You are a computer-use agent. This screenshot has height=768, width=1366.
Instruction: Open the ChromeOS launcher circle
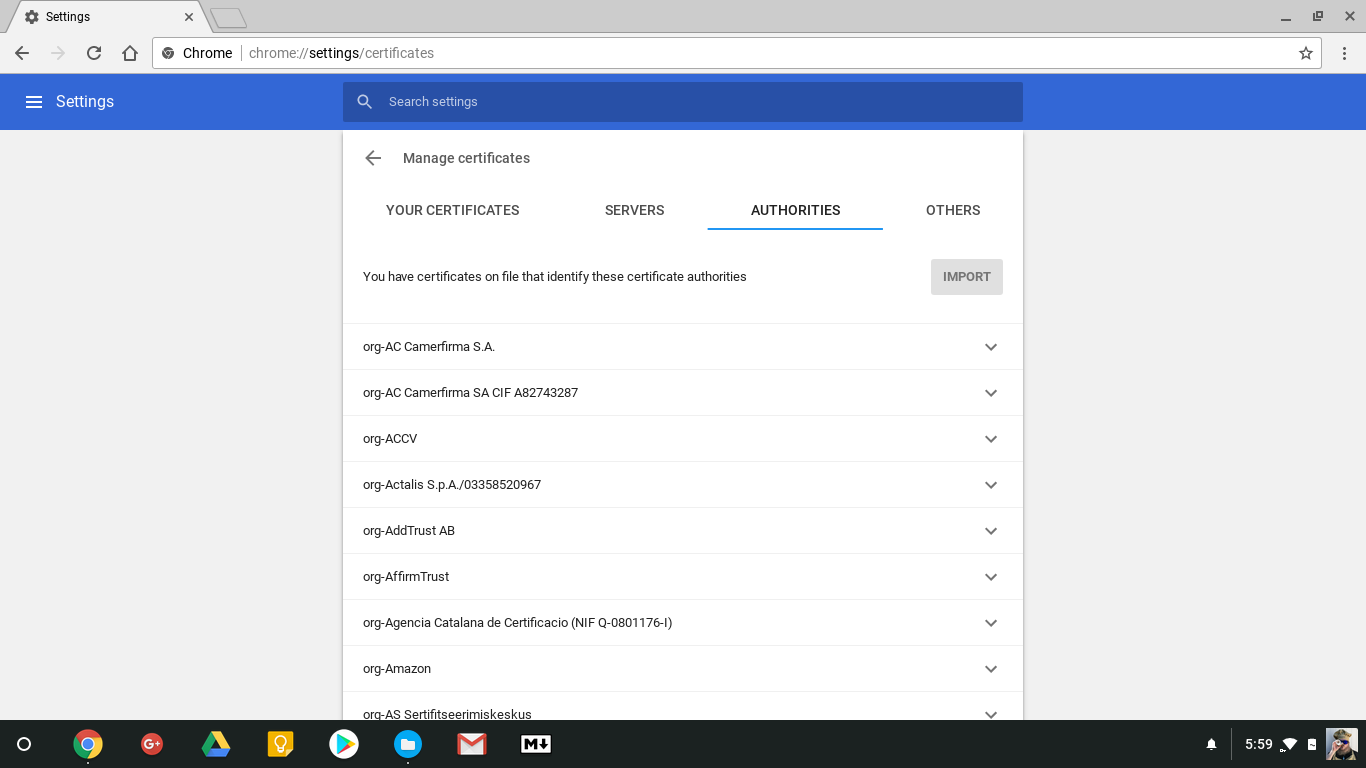24,744
